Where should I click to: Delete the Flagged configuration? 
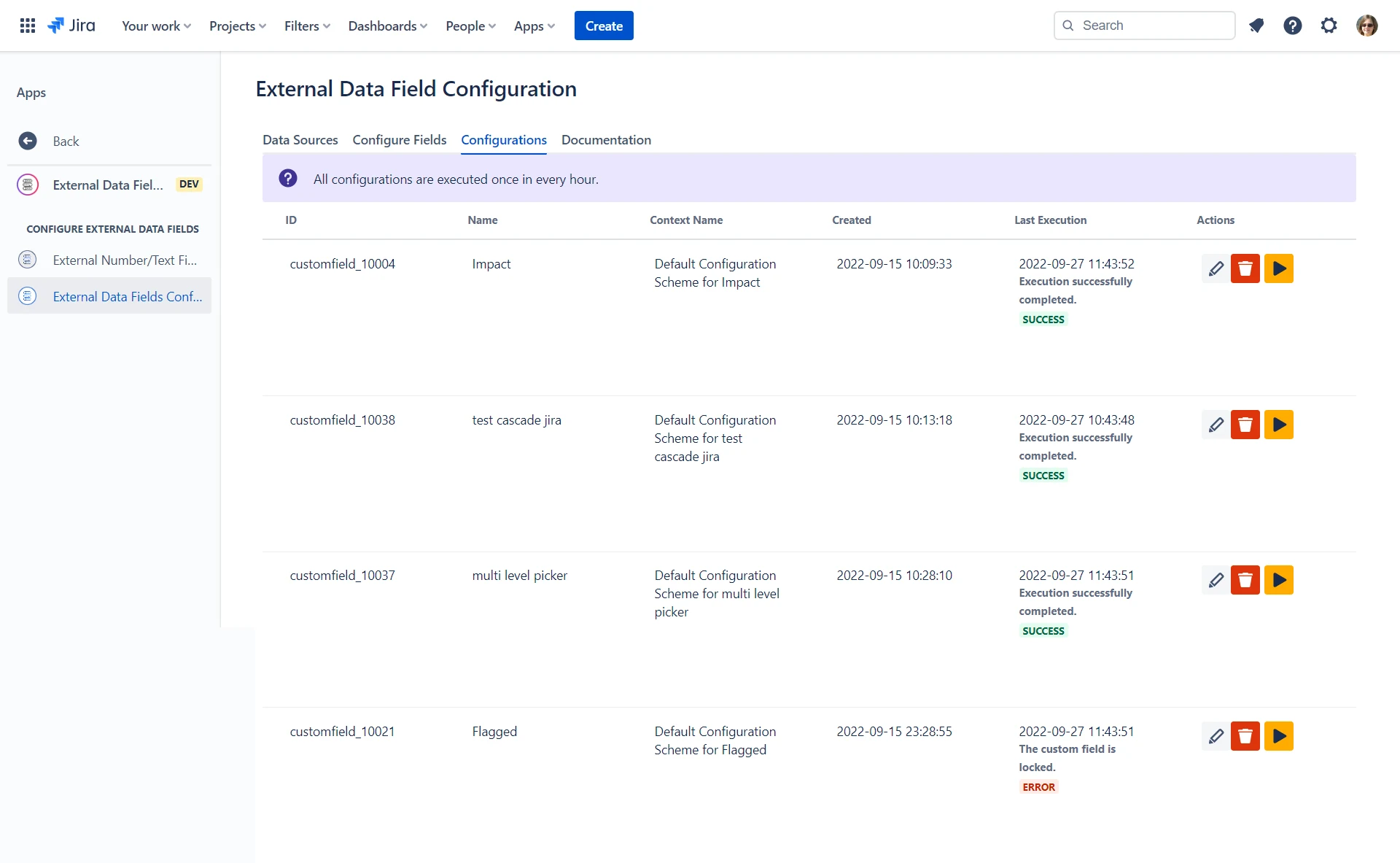pyautogui.click(x=1245, y=736)
